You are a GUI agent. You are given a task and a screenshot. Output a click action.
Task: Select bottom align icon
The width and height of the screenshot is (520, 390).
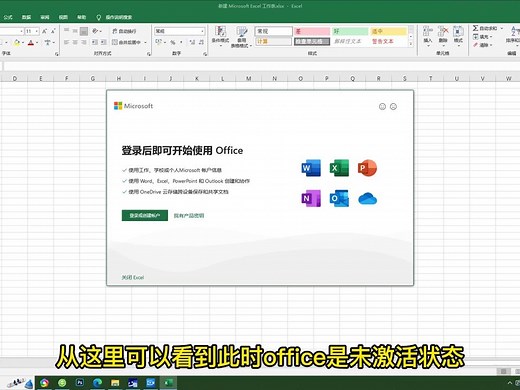point(84,31)
